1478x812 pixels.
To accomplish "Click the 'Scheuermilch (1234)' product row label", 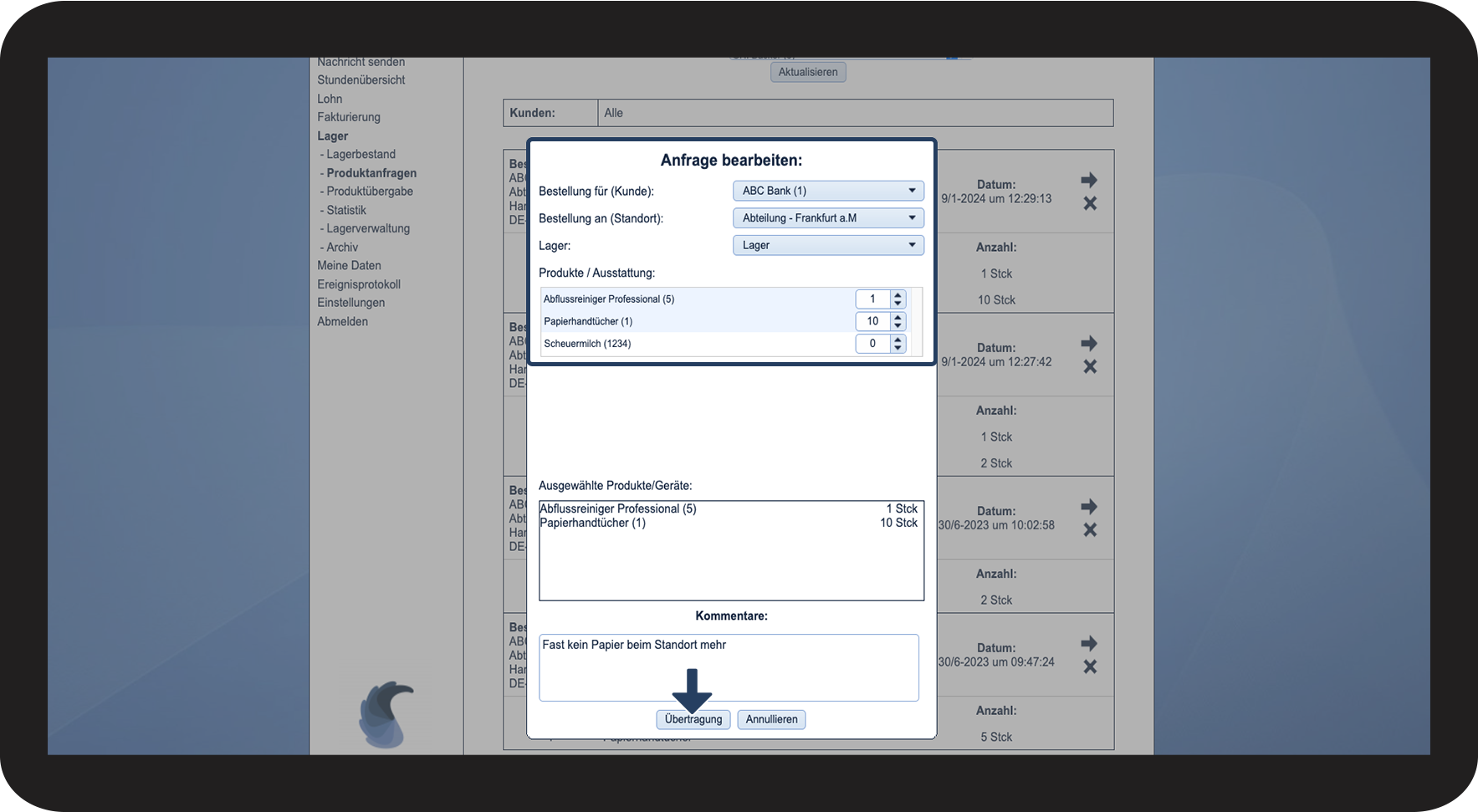I will point(587,344).
